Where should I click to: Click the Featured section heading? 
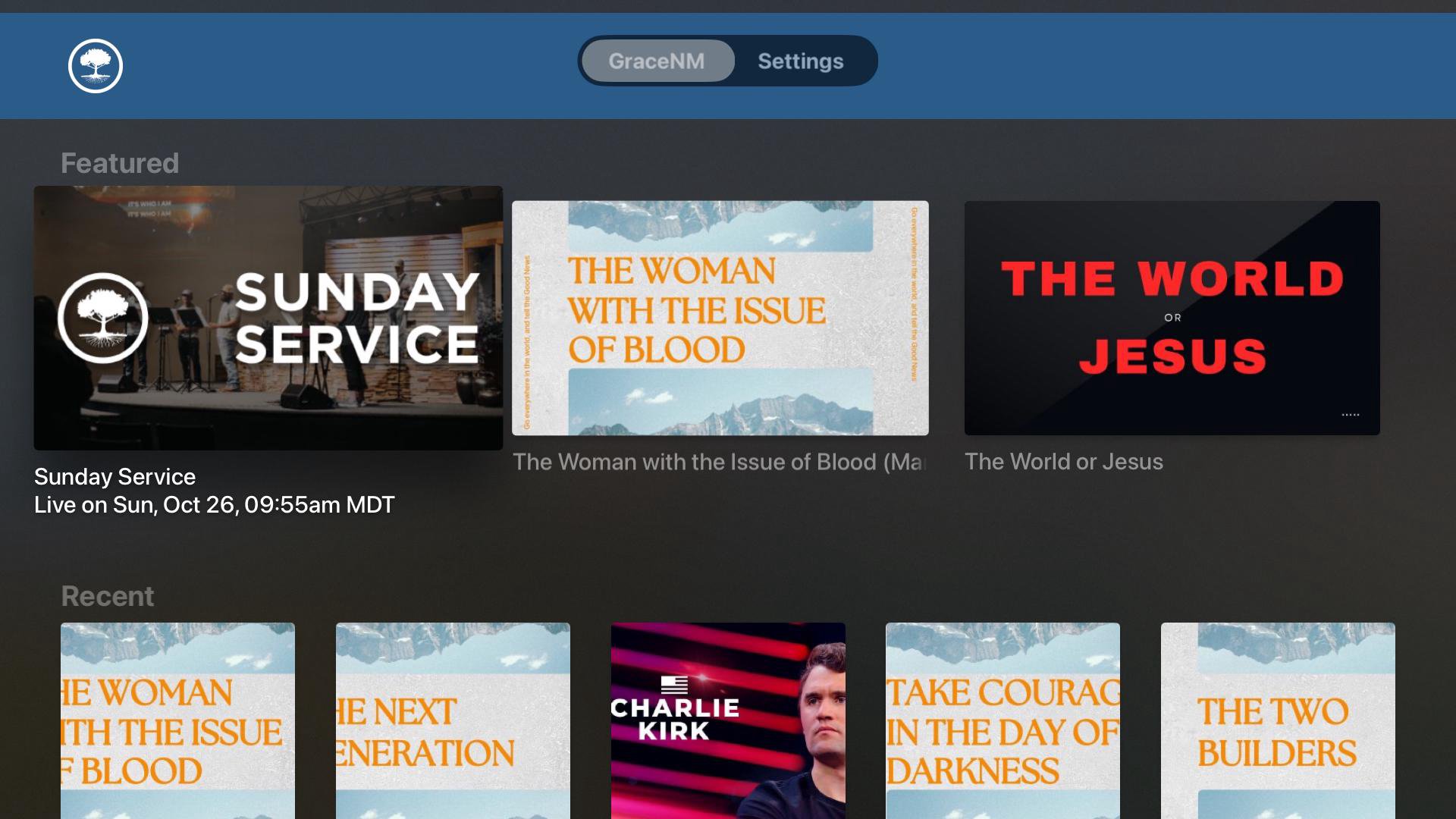[120, 163]
